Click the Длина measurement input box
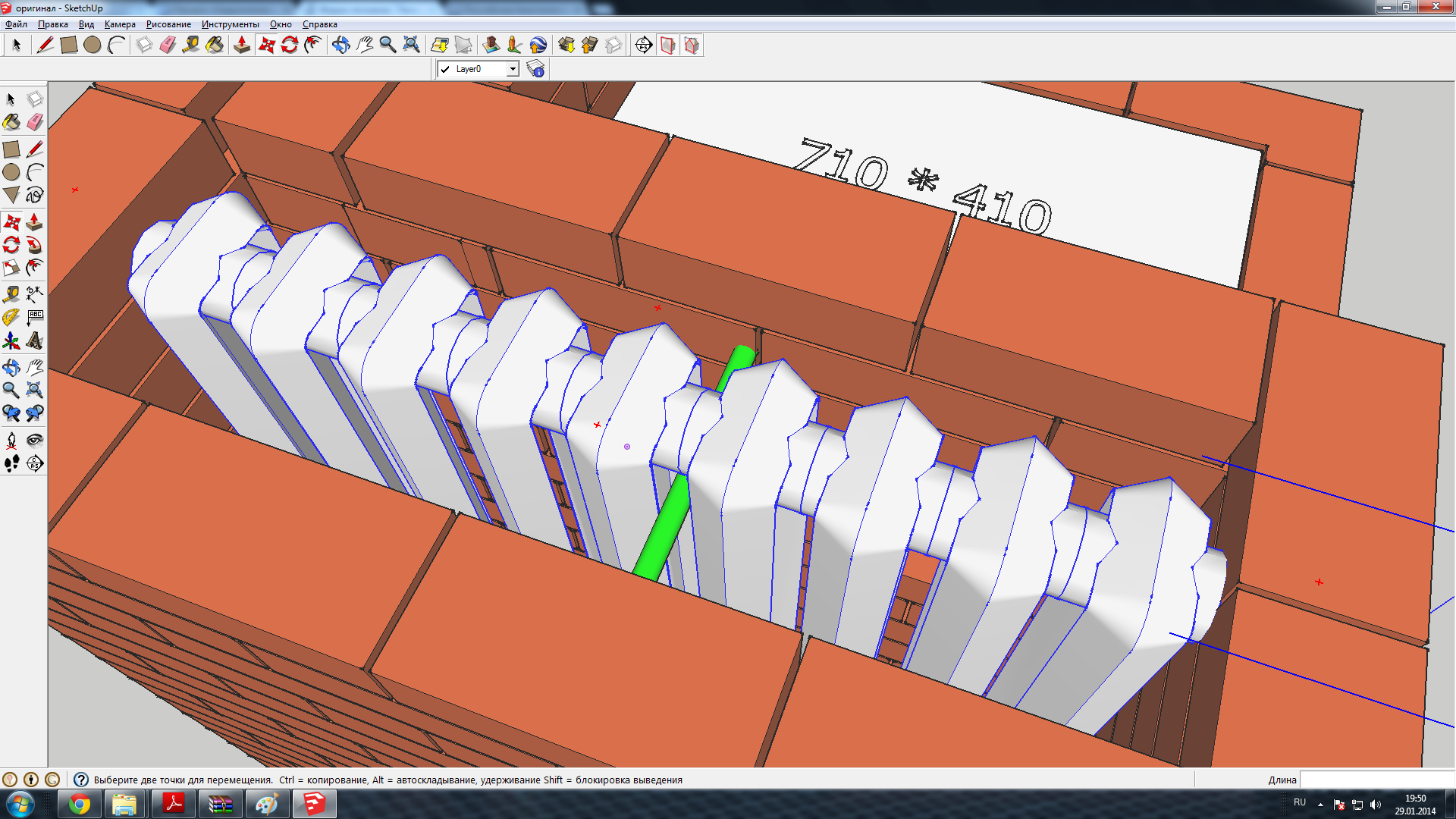Image resolution: width=1456 pixels, height=819 pixels. (x=1376, y=780)
